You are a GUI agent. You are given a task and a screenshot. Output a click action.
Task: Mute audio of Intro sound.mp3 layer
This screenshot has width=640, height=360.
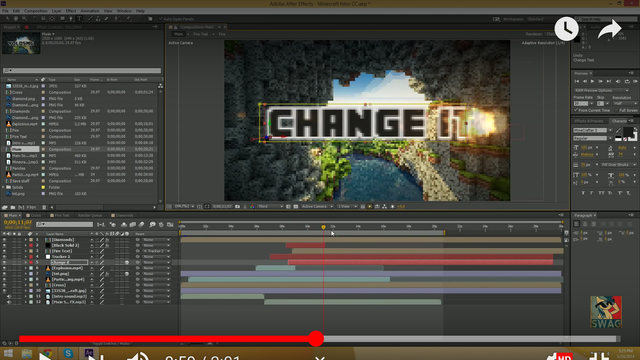click(x=9, y=296)
